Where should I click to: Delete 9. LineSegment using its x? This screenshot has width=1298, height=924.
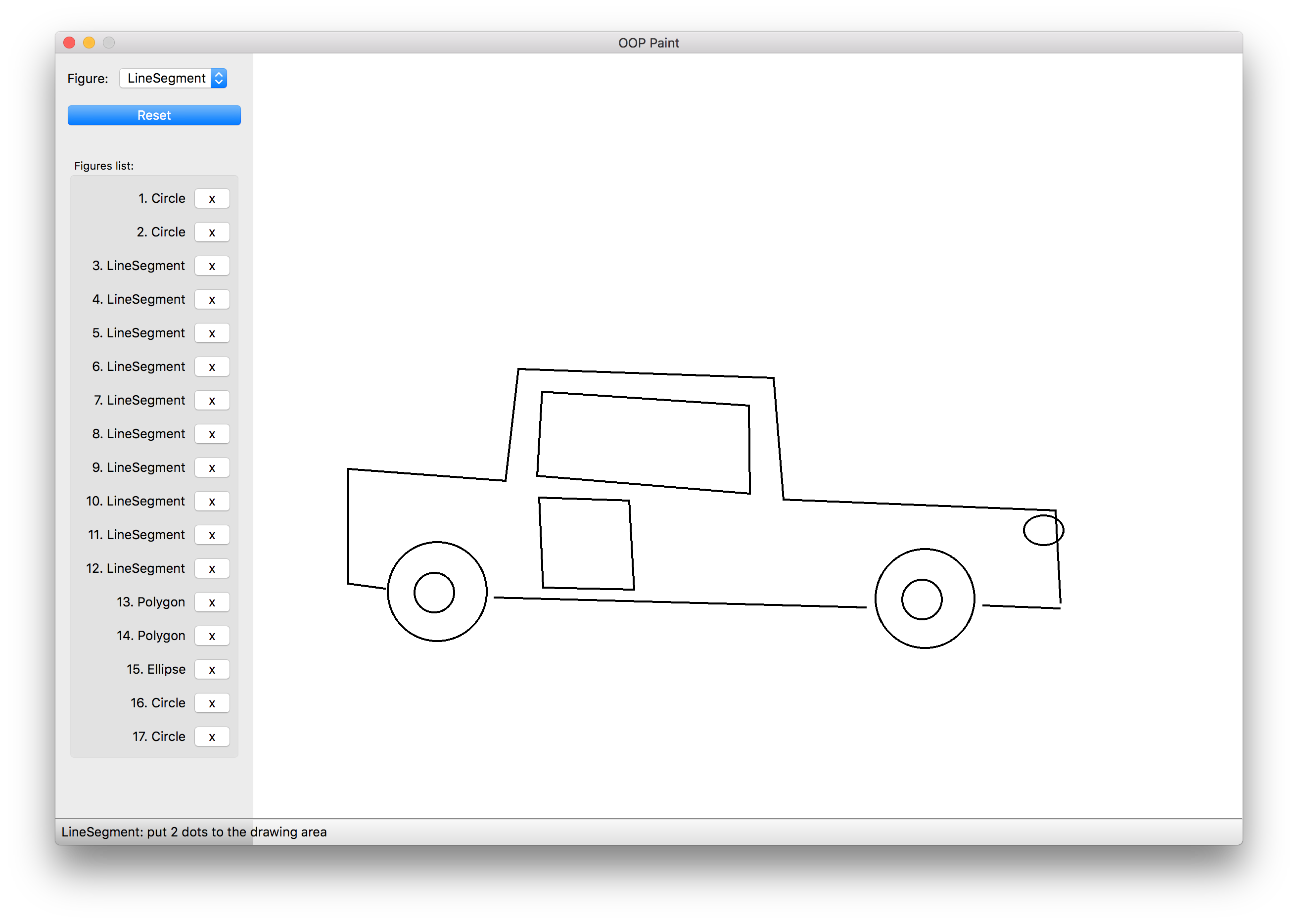pos(212,467)
